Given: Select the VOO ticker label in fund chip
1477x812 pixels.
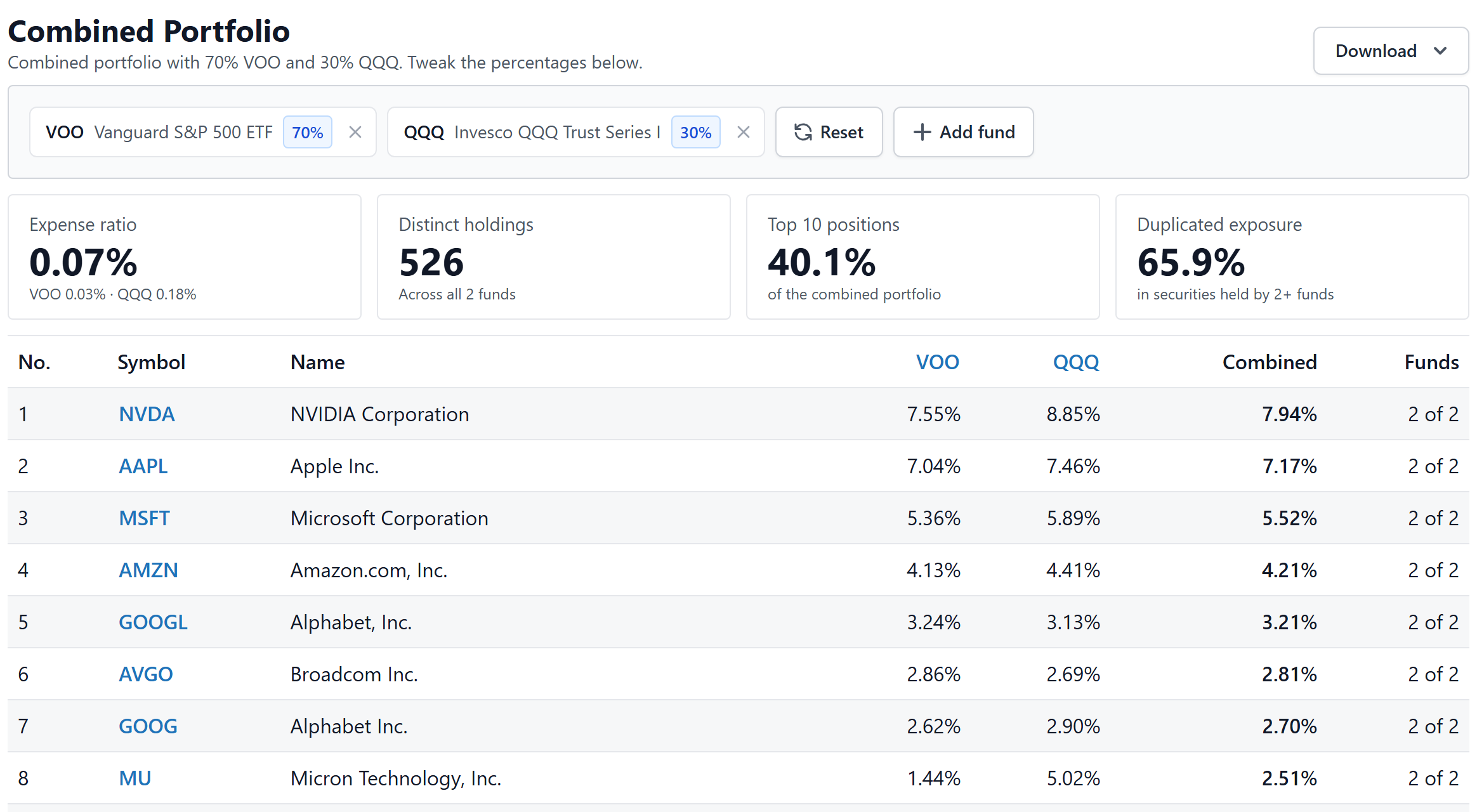Looking at the screenshot, I should pyautogui.click(x=65, y=132).
